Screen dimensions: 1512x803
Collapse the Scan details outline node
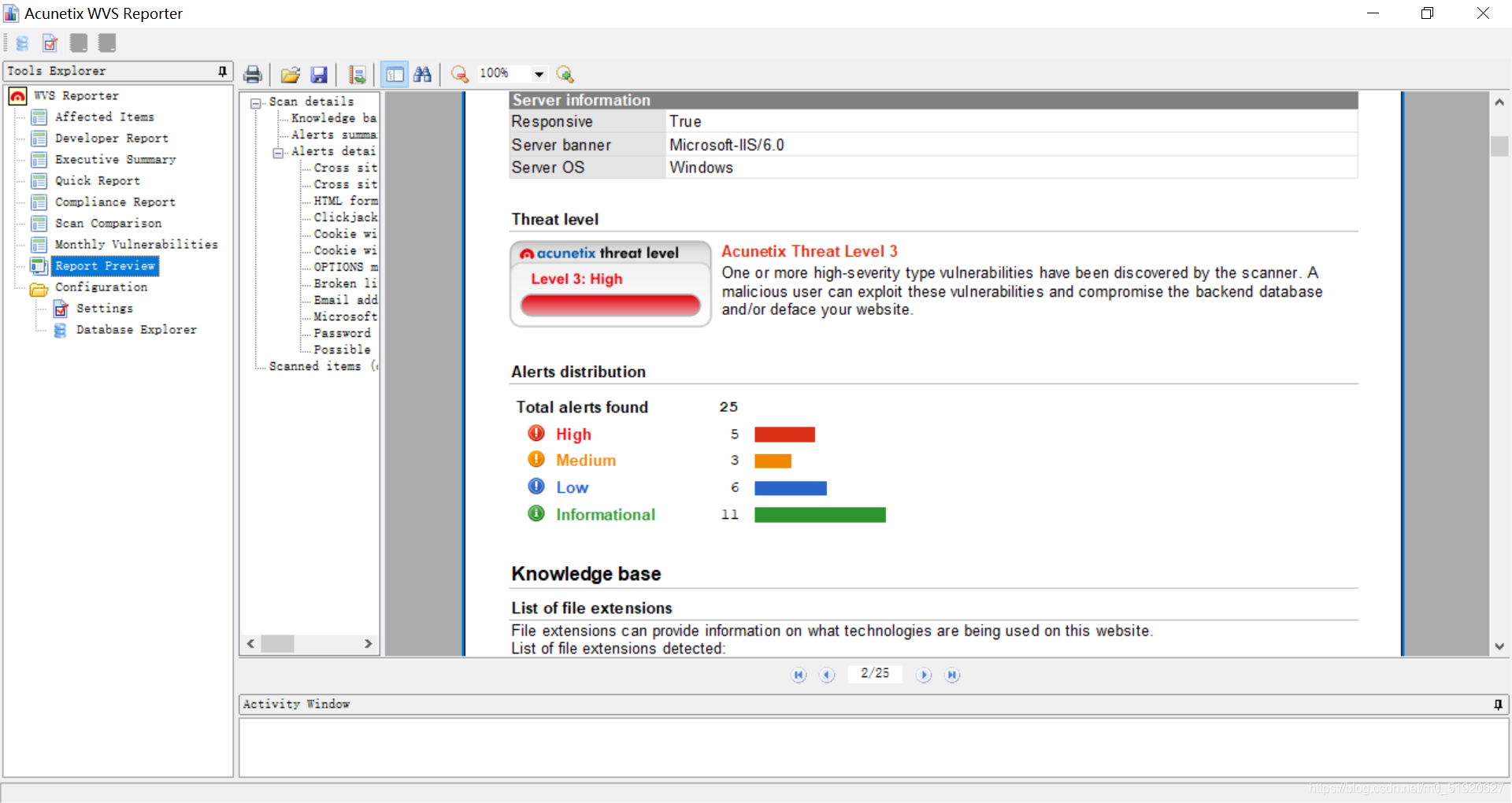click(x=256, y=103)
